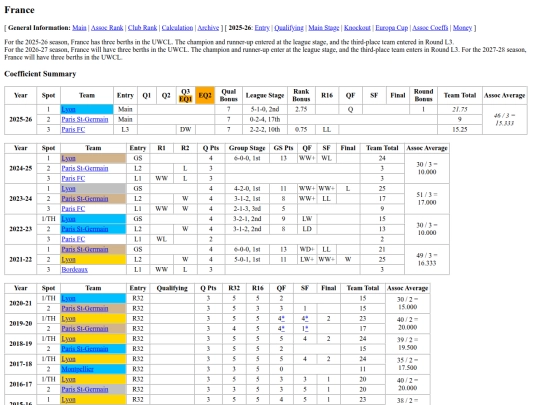Open Paris St-Germain link in 2025-26 rows

coord(85,120)
